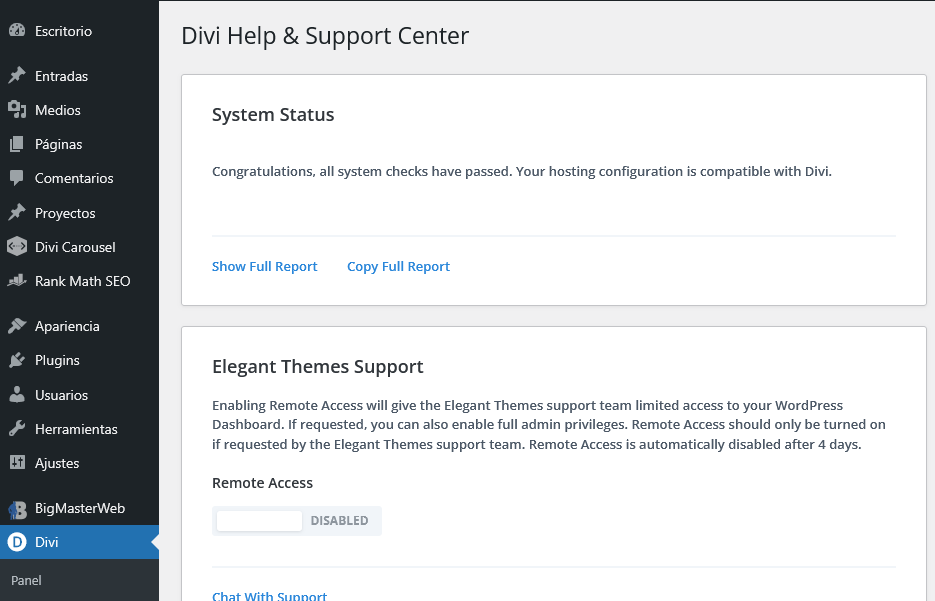
Task: Click the Divi Carousel hexagon icon
Action: click(x=16, y=247)
